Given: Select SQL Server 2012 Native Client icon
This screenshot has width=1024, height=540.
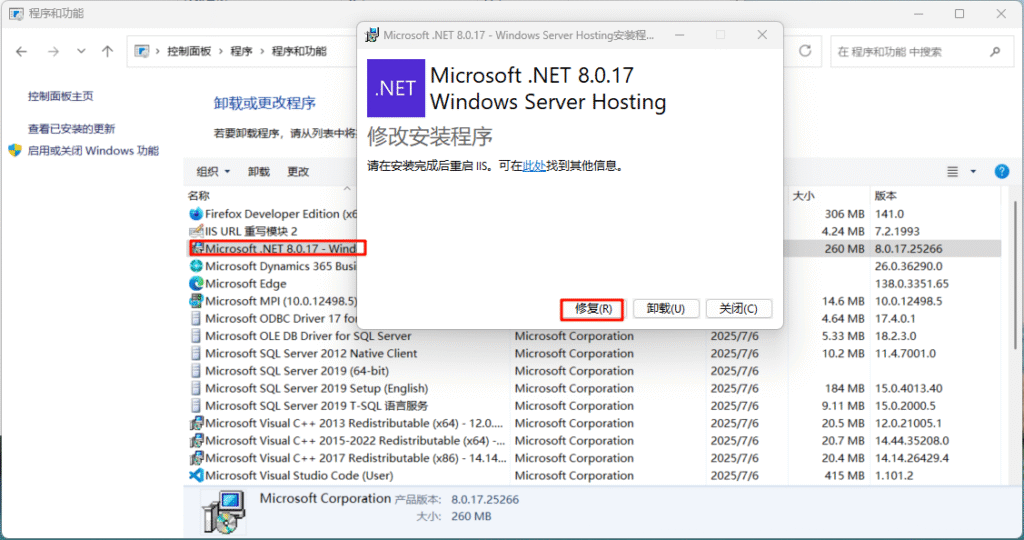Looking at the screenshot, I should click(196, 354).
